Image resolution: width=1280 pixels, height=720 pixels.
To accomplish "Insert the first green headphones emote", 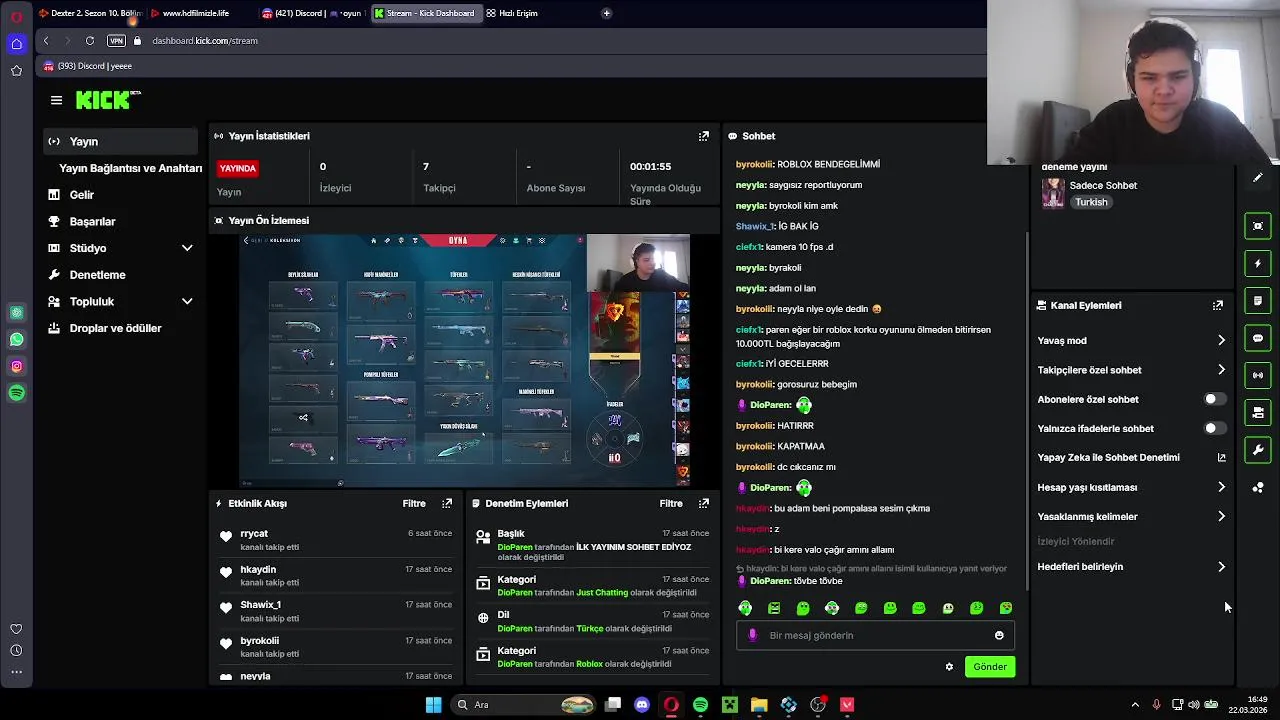I will point(745,608).
